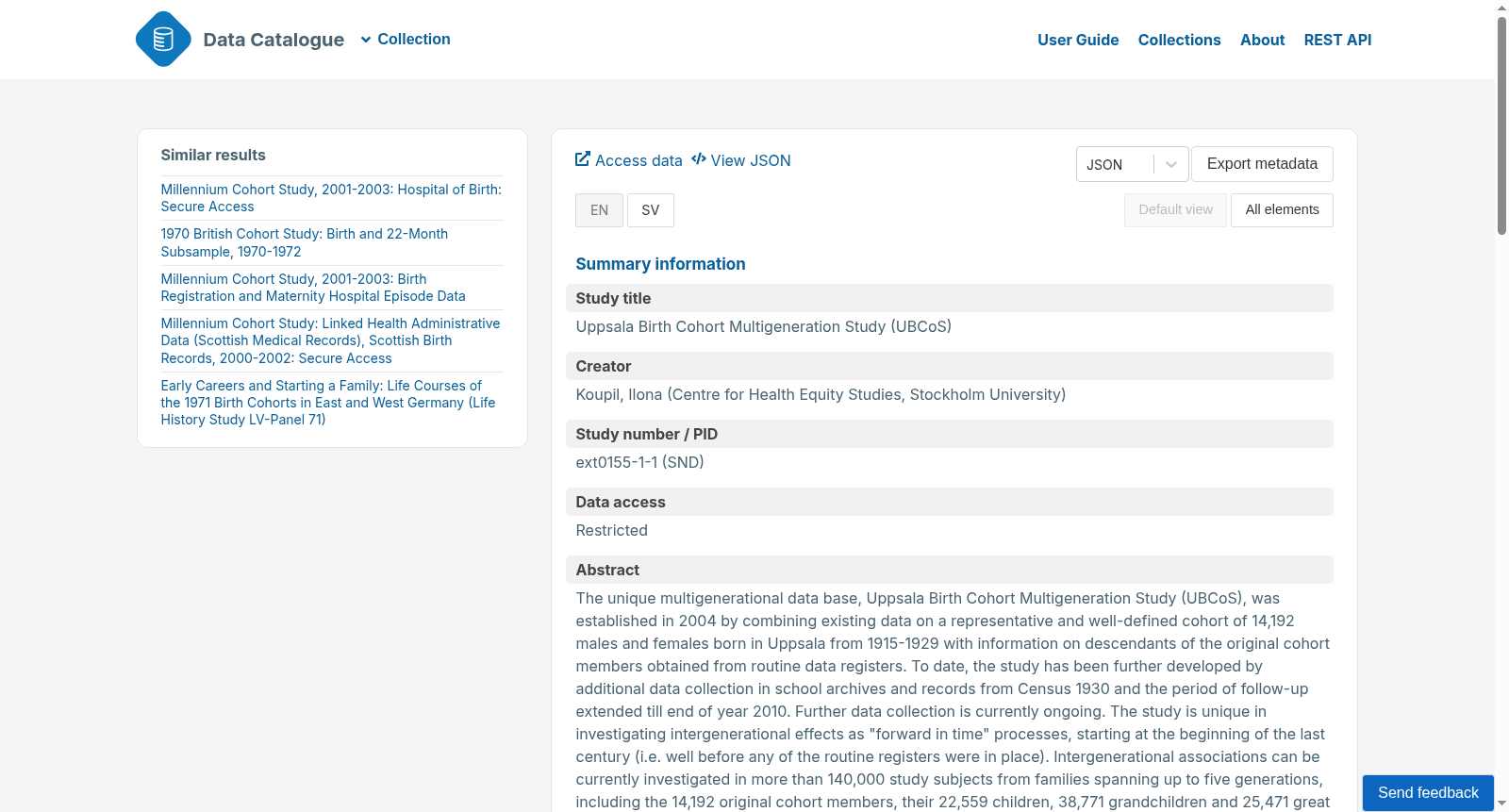Click the Data Catalogue database logo icon

[163, 39]
